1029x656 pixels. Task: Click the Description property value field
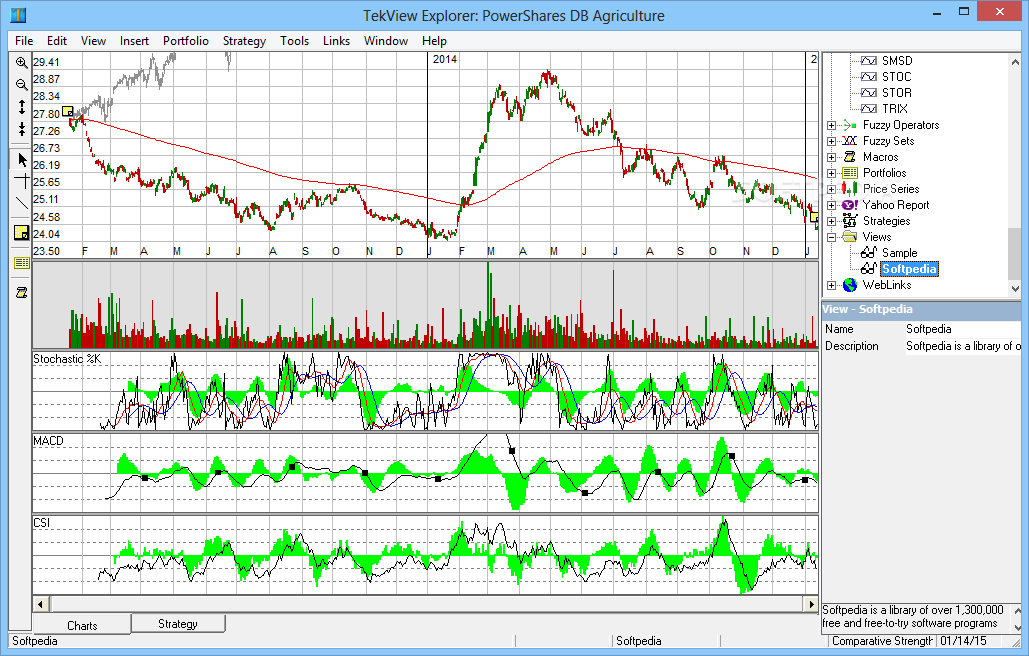963,346
